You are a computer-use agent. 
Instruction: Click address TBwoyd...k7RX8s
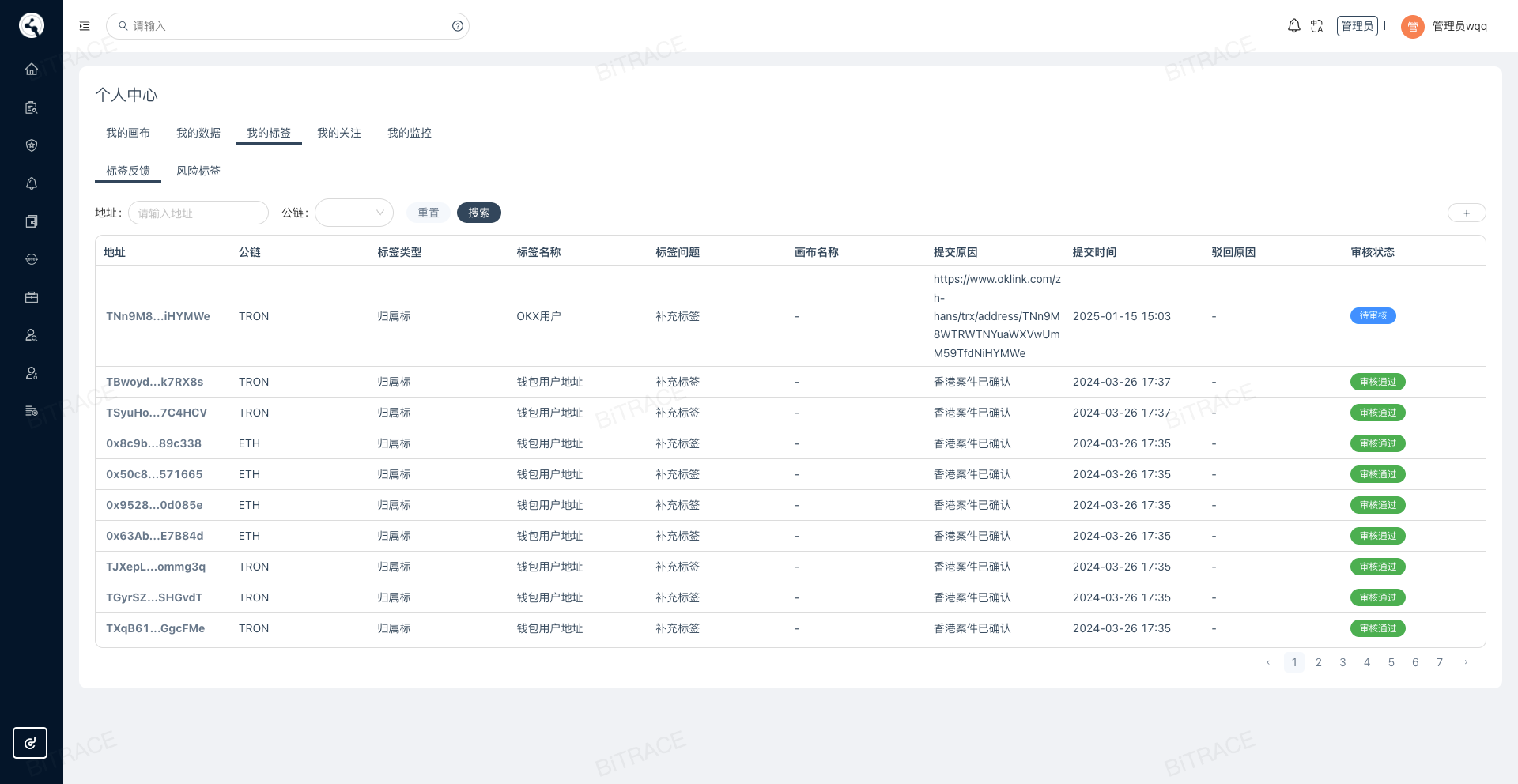point(155,382)
